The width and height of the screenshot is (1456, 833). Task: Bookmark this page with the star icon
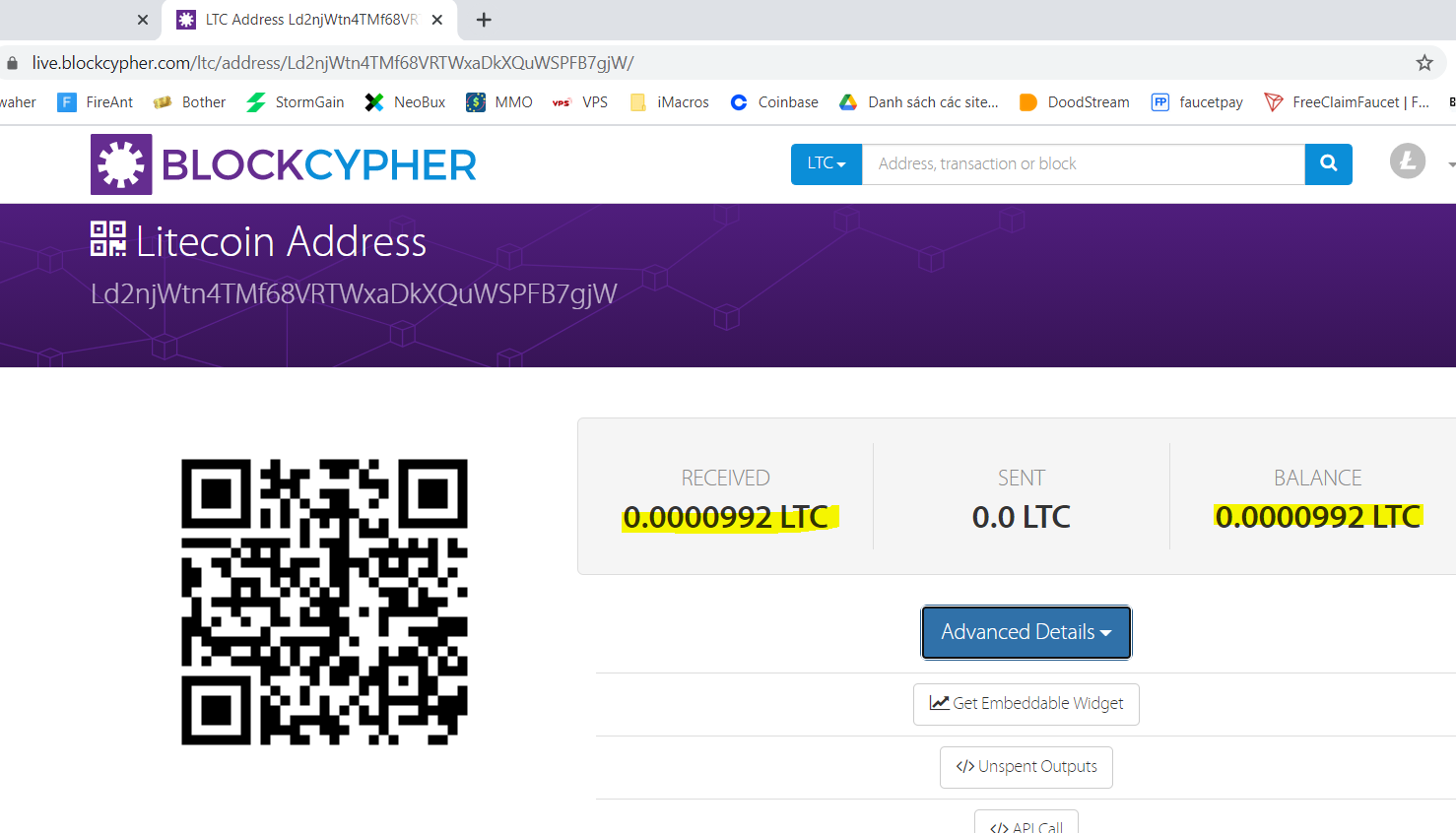[1424, 63]
